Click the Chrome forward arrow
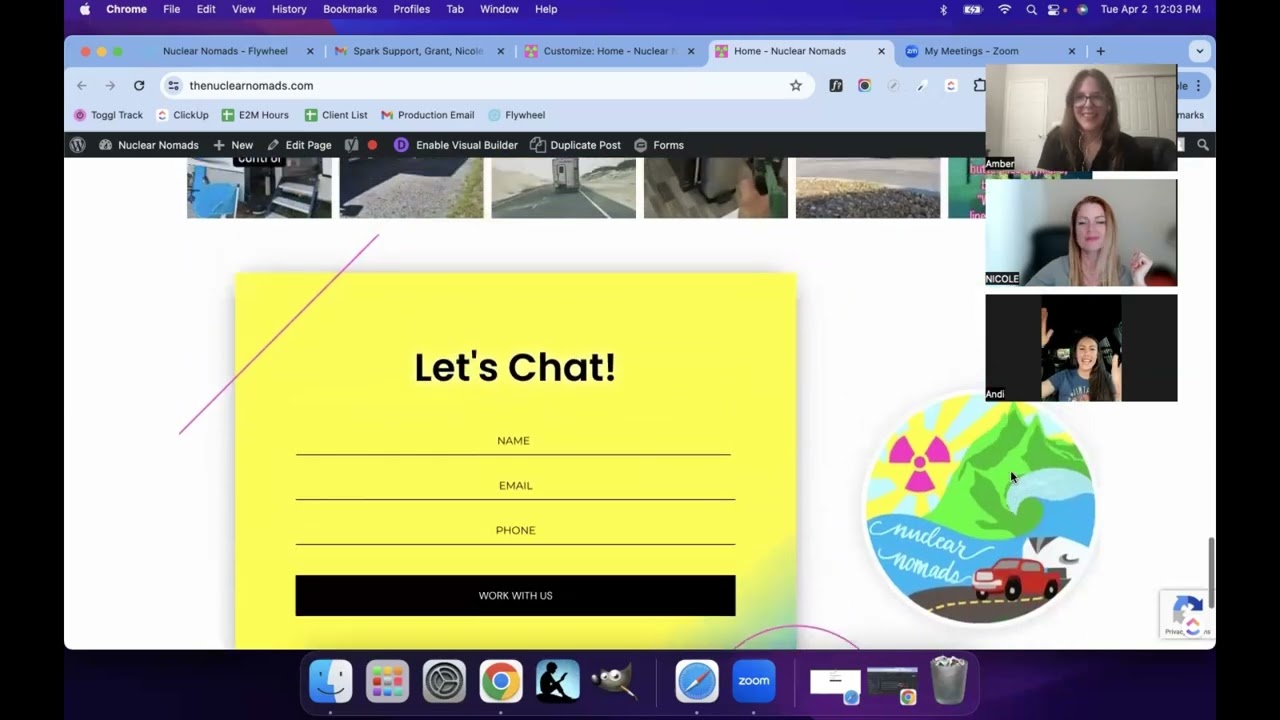This screenshot has width=1280, height=720. [x=110, y=86]
